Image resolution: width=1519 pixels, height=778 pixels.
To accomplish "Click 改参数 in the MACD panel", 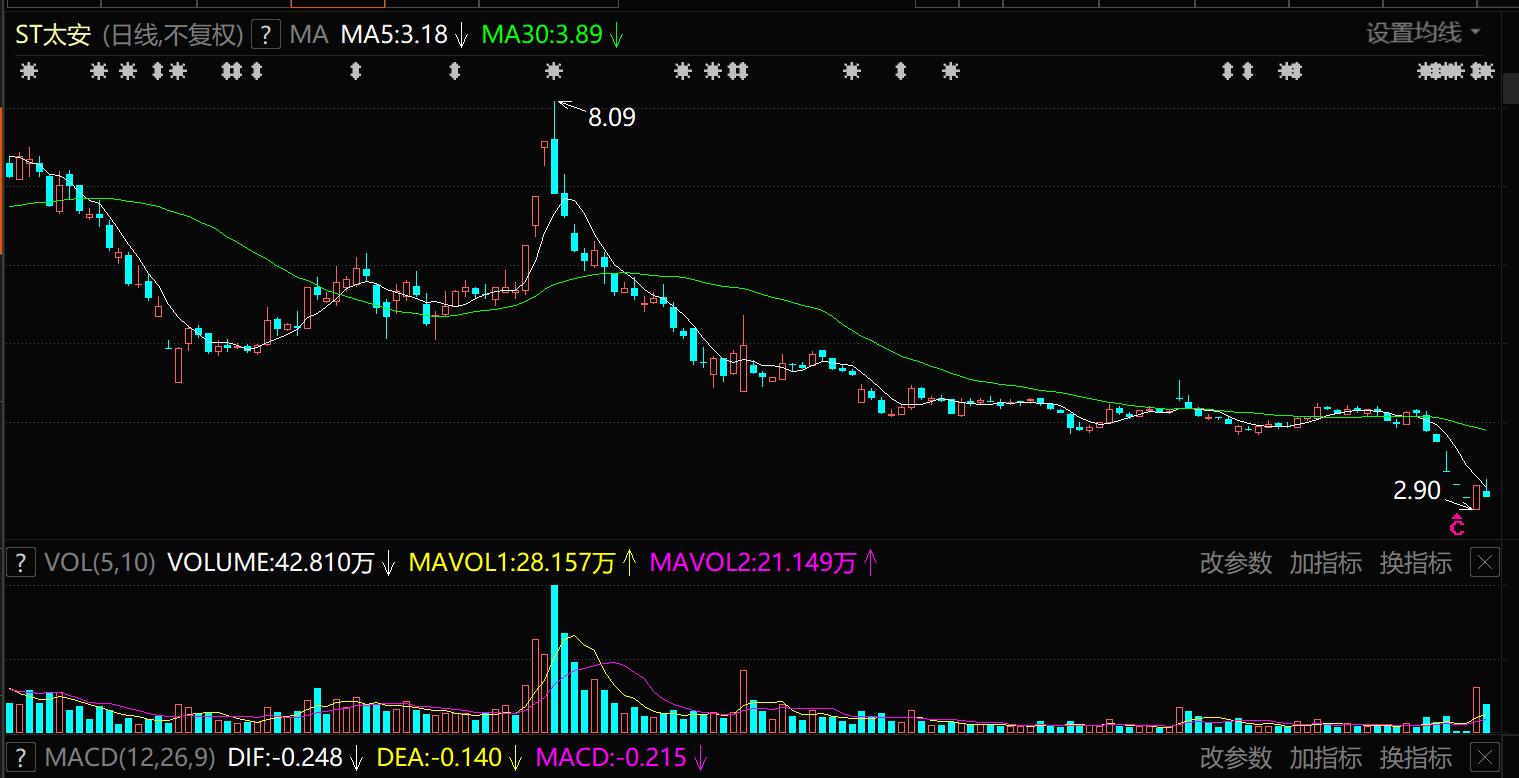I will tap(1236, 757).
